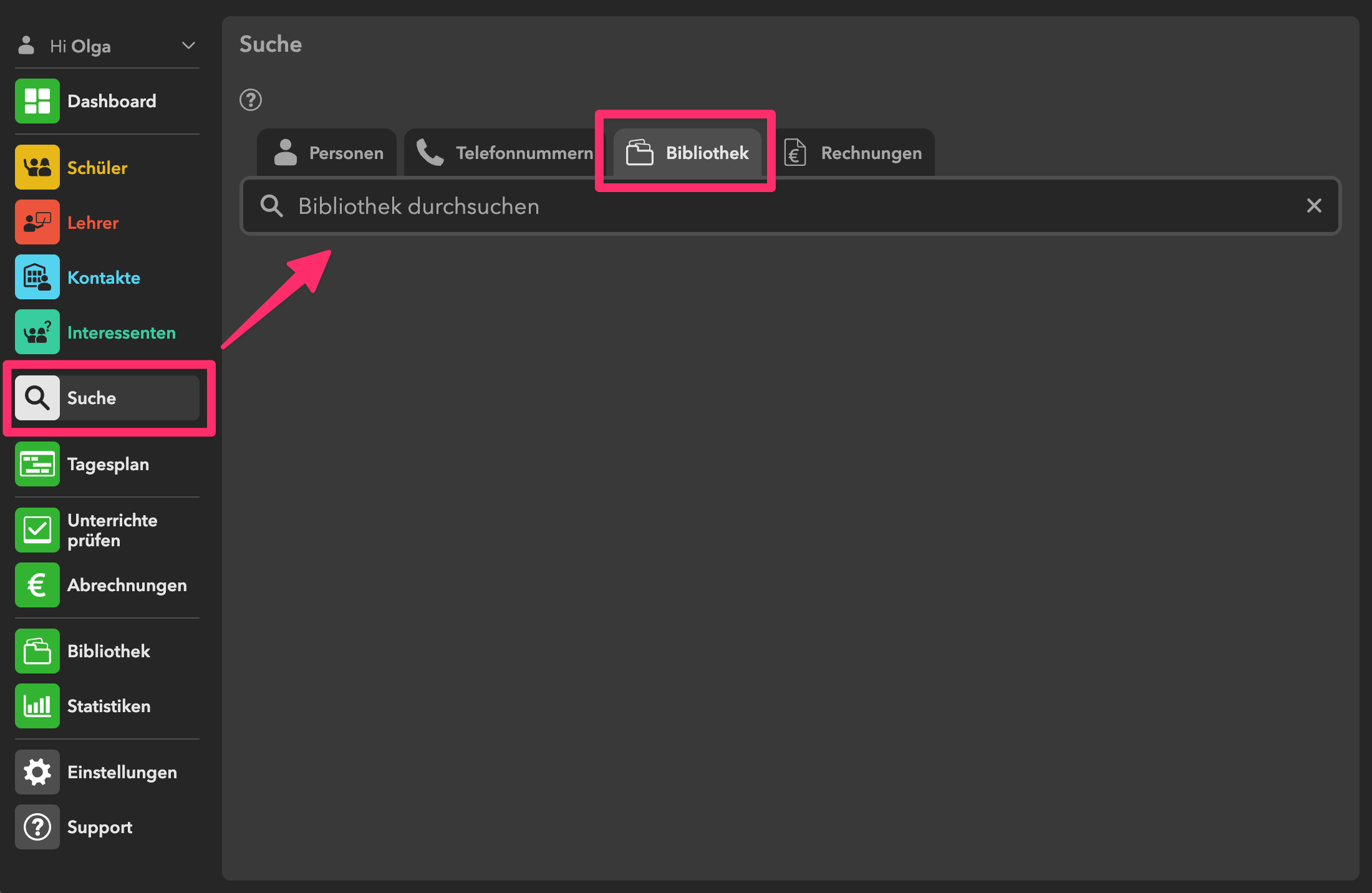
Task: Open Unterrichte prüfen checkmark icon
Action: (37, 530)
